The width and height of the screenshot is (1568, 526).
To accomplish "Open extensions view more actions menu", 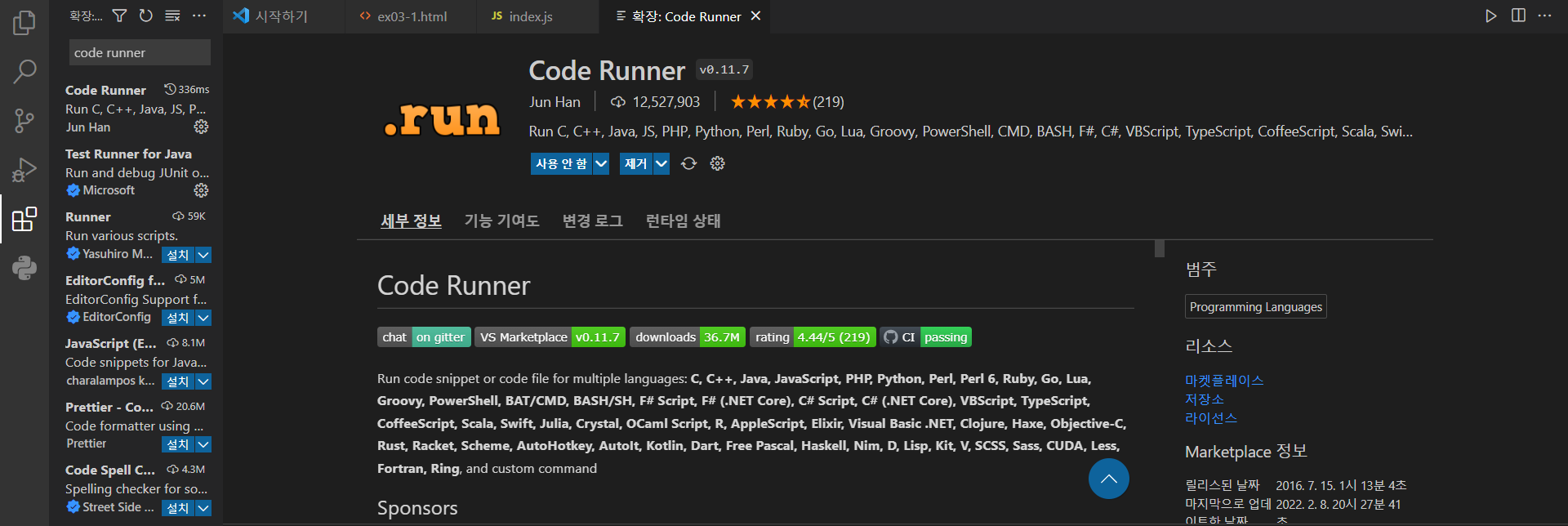I will coord(199,16).
